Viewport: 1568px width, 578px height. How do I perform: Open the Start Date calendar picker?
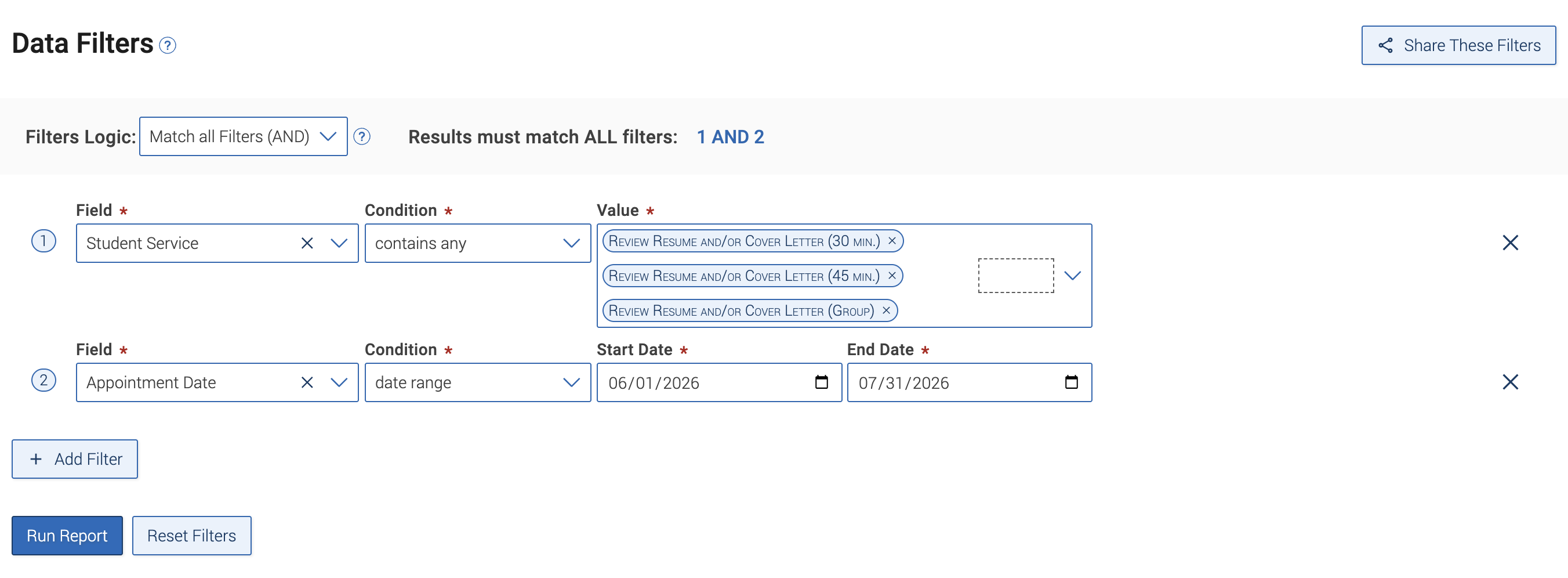821,382
